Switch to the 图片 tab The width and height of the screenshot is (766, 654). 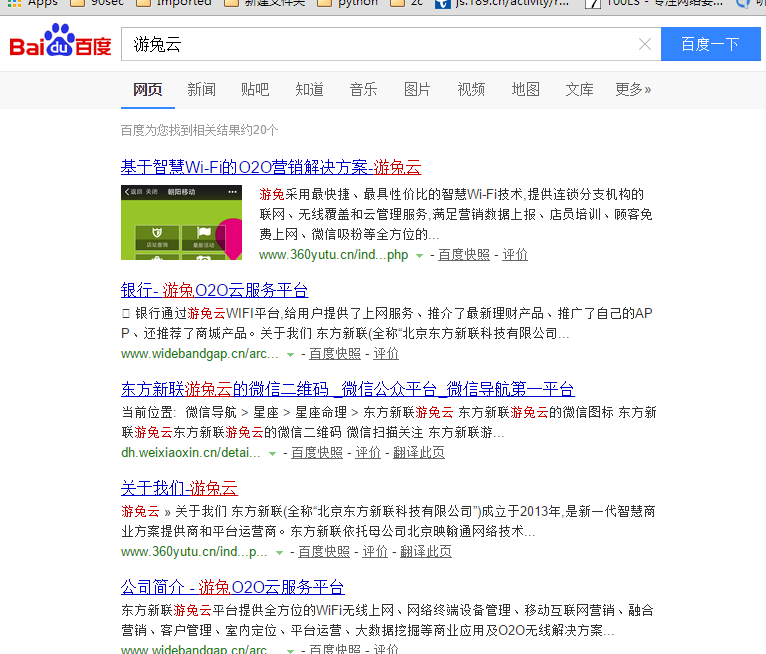[x=417, y=89]
